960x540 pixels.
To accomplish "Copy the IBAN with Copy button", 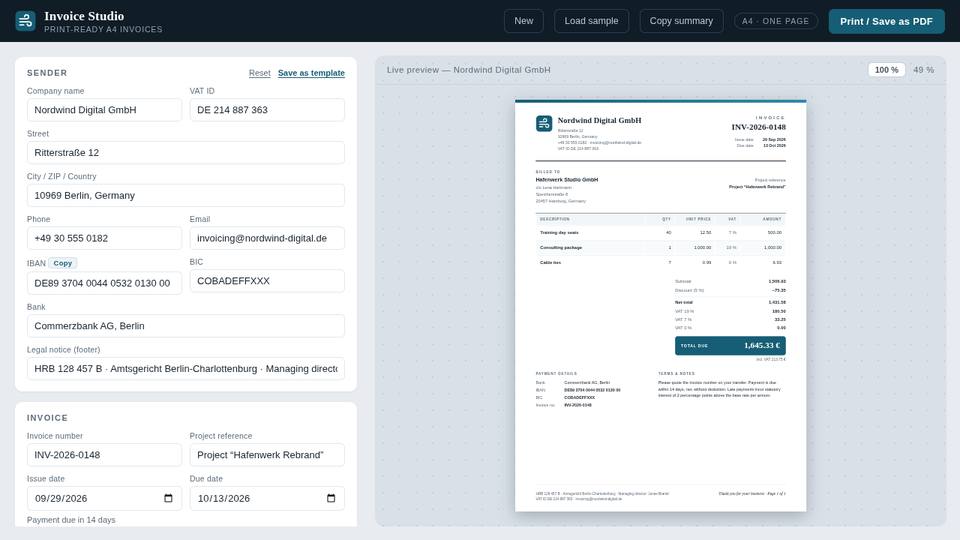I will [62, 263].
